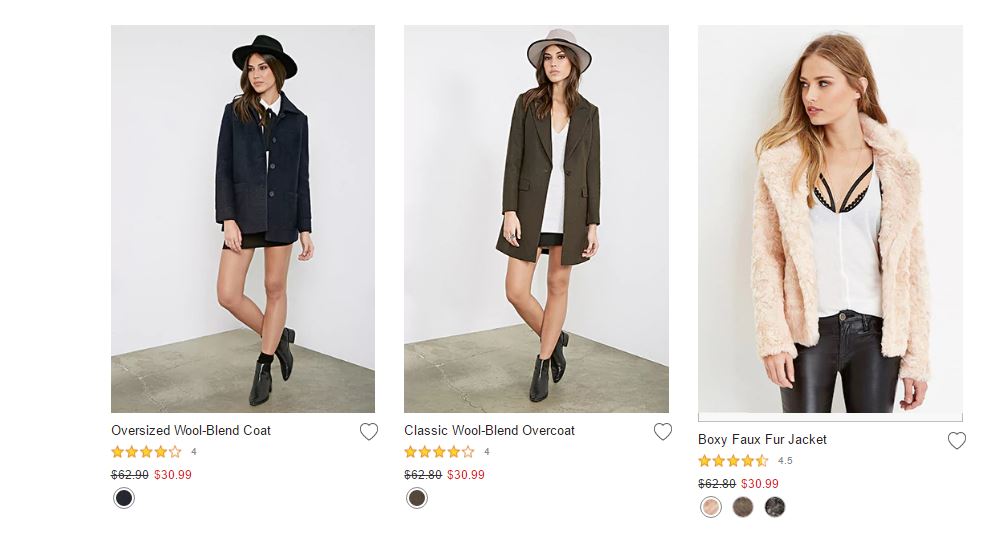Click the star rating under Oversized Wool-Blend Coat
Image resolution: width=991 pixels, height=535 pixels.
146,452
